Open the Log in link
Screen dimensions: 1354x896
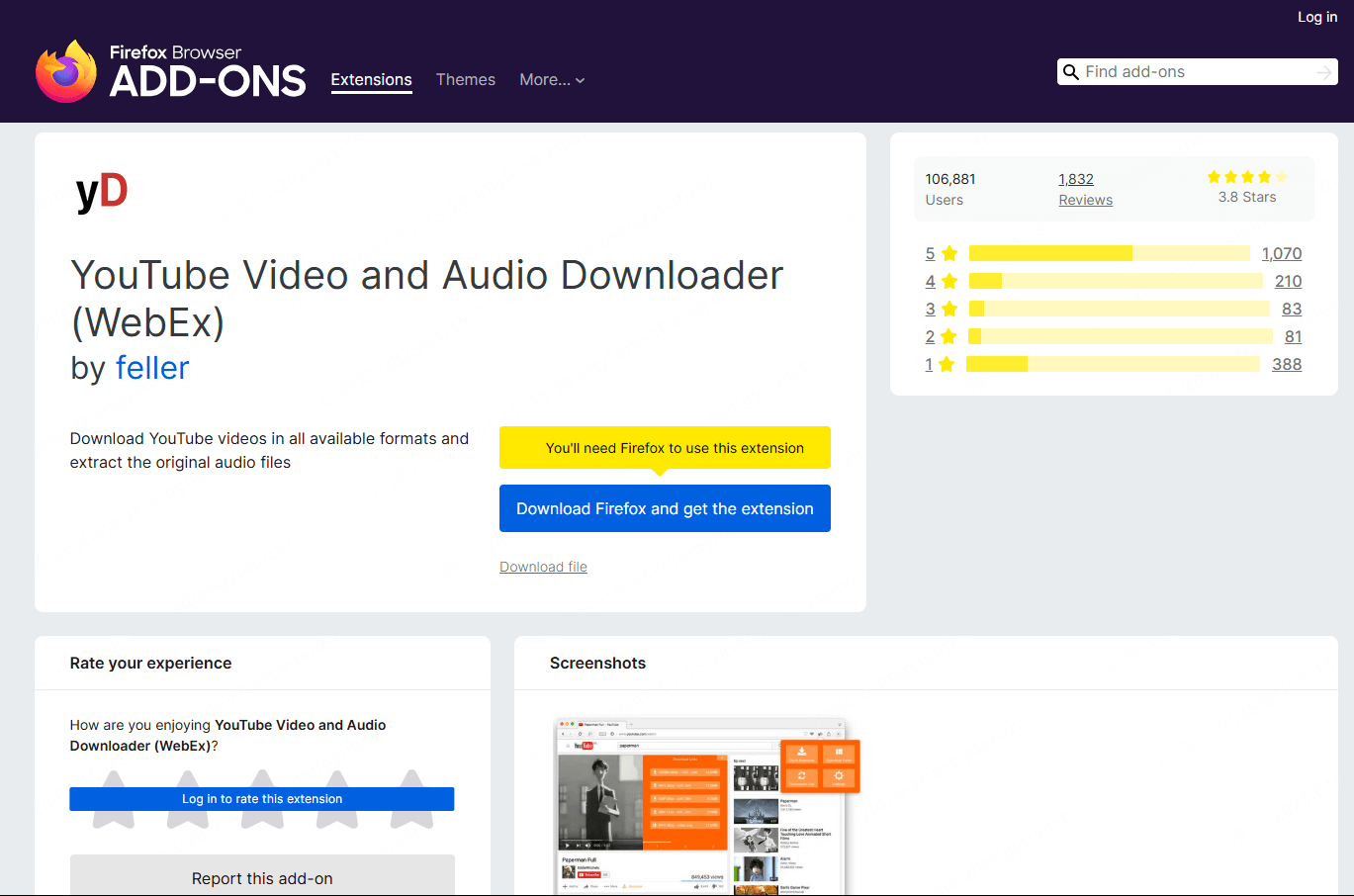tap(1317, 17)
